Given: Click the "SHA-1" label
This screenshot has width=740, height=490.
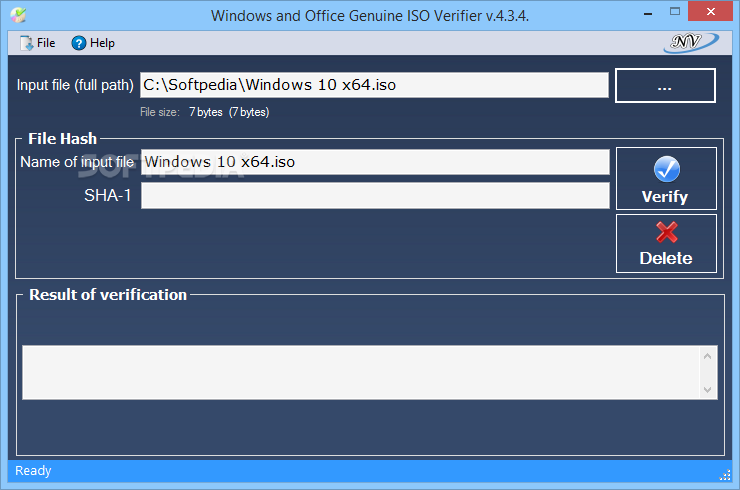Looking at the screenshot, I should pos(108,195).
